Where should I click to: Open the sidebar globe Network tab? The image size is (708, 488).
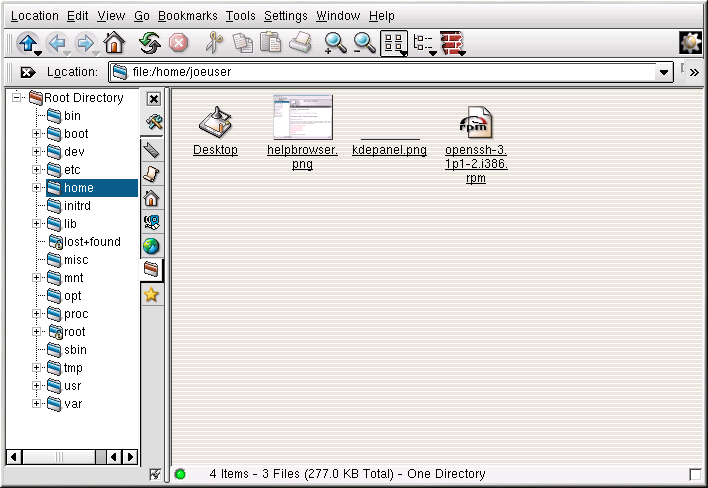152,246
